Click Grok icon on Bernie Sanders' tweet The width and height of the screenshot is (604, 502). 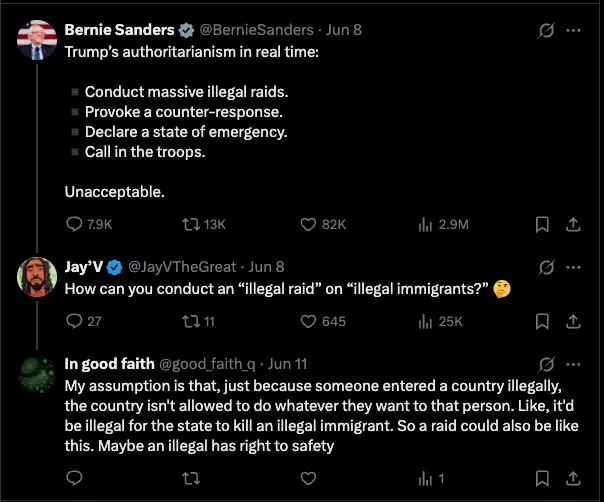(546, 31)
